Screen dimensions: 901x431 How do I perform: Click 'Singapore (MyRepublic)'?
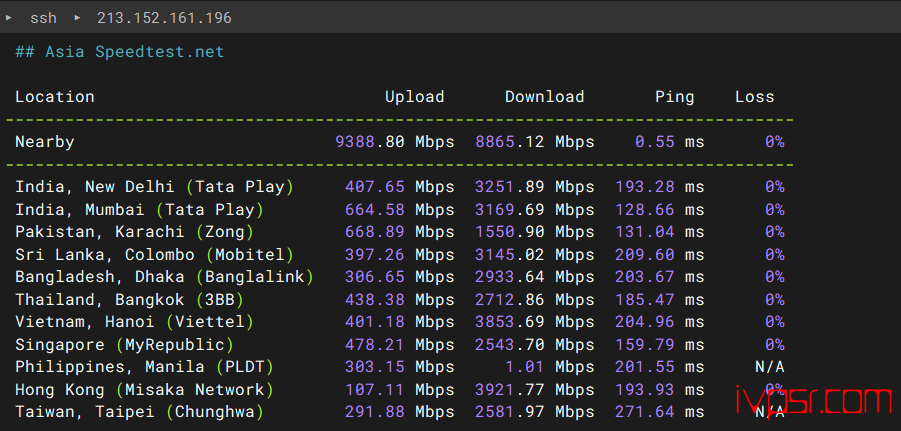(125, 344)
